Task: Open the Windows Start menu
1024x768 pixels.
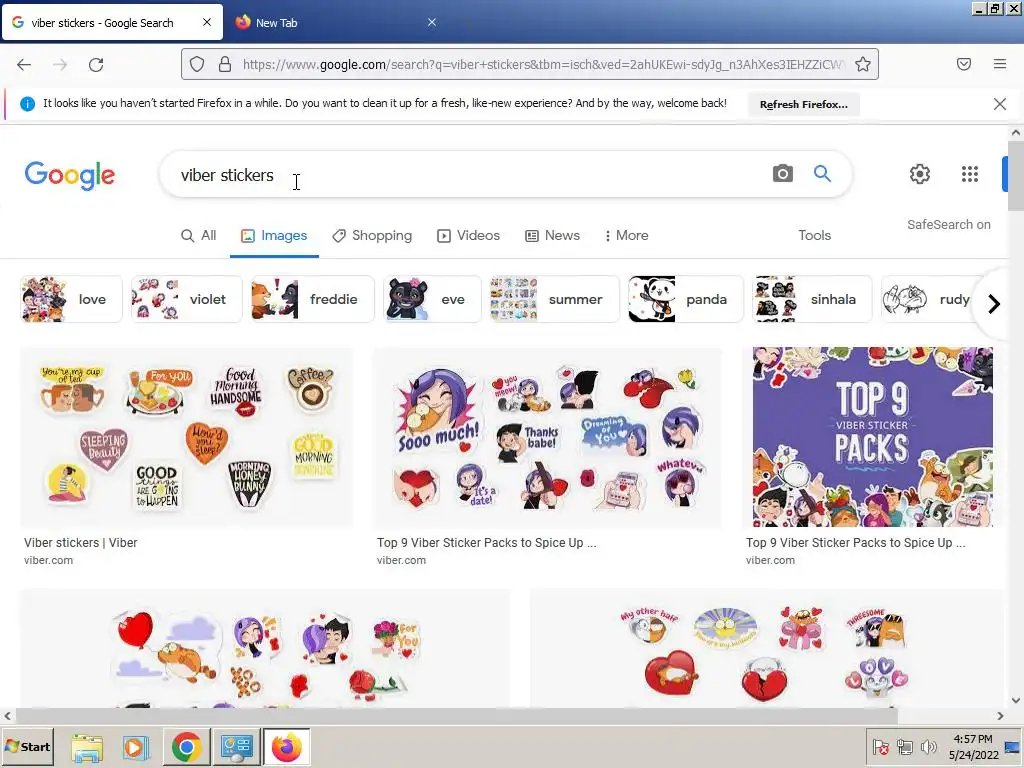Action: (x=27, y=746)
